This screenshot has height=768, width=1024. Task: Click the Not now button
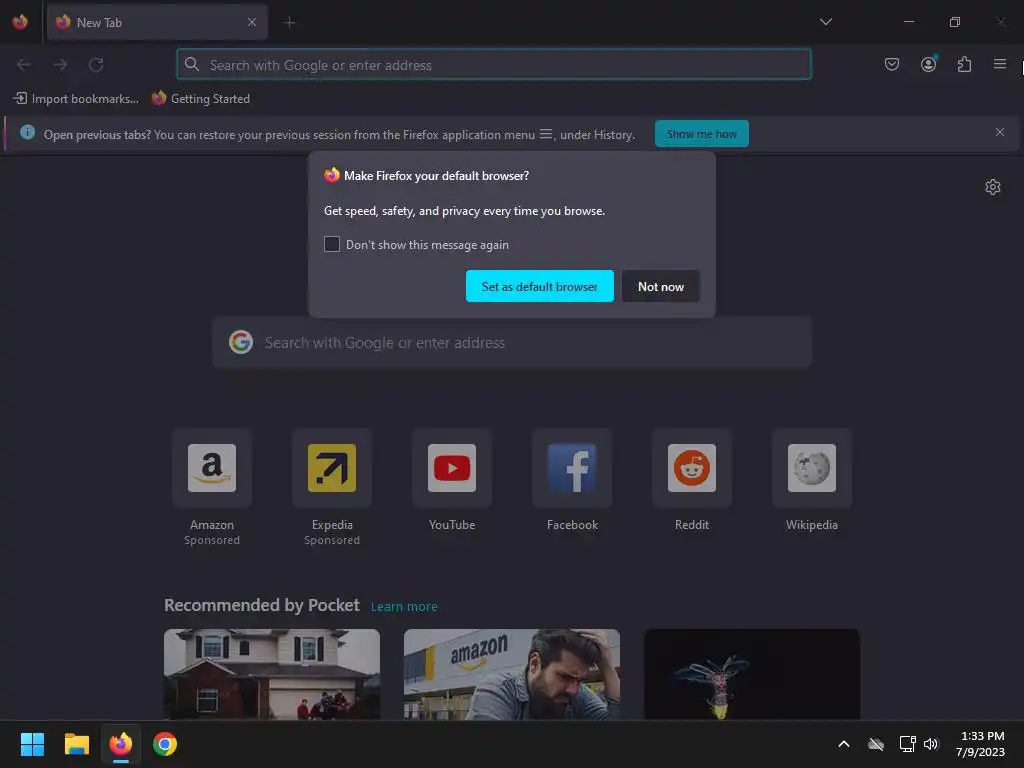point(660,286)
